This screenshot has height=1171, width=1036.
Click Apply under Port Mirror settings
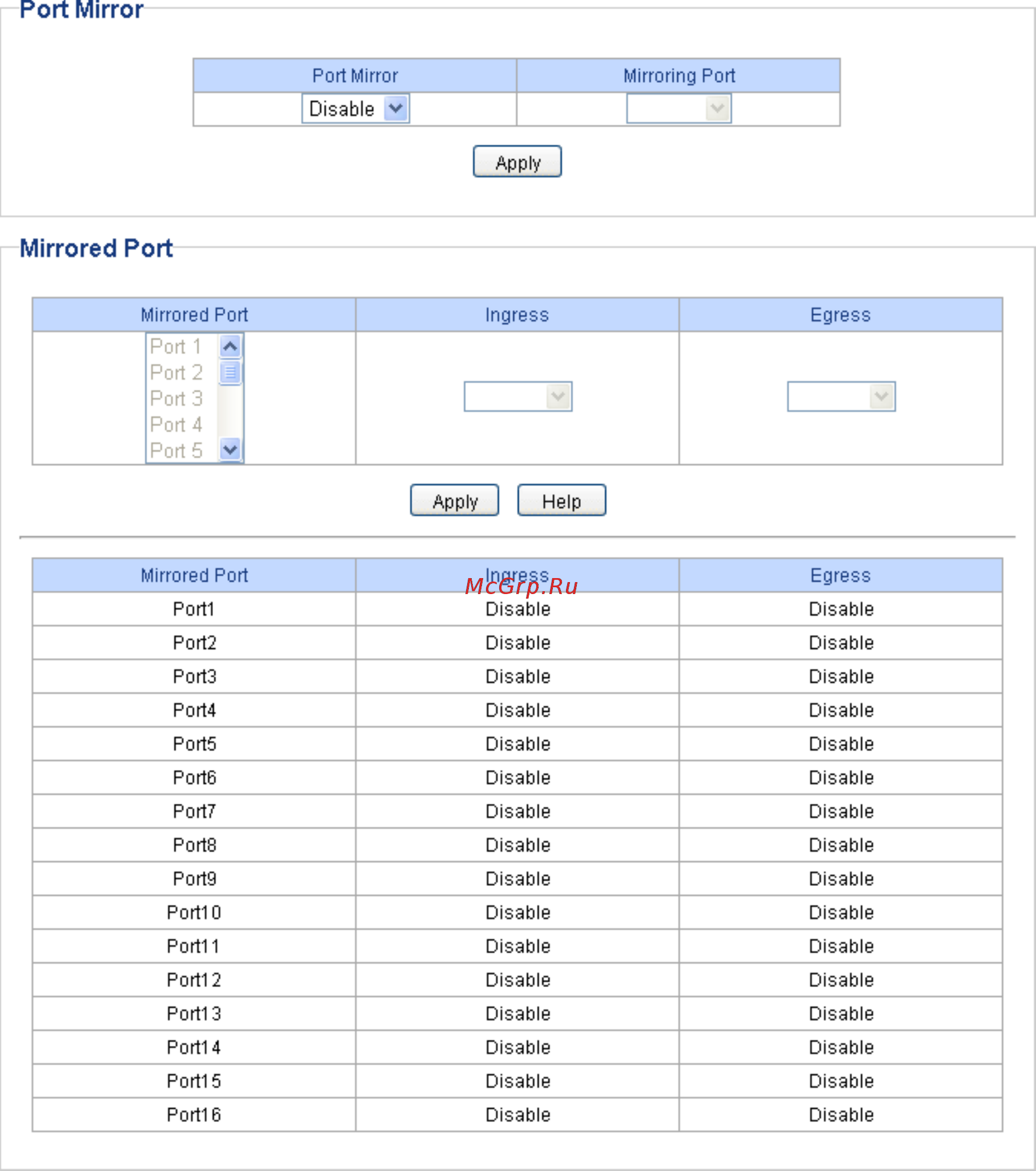(x=517, y=162)
